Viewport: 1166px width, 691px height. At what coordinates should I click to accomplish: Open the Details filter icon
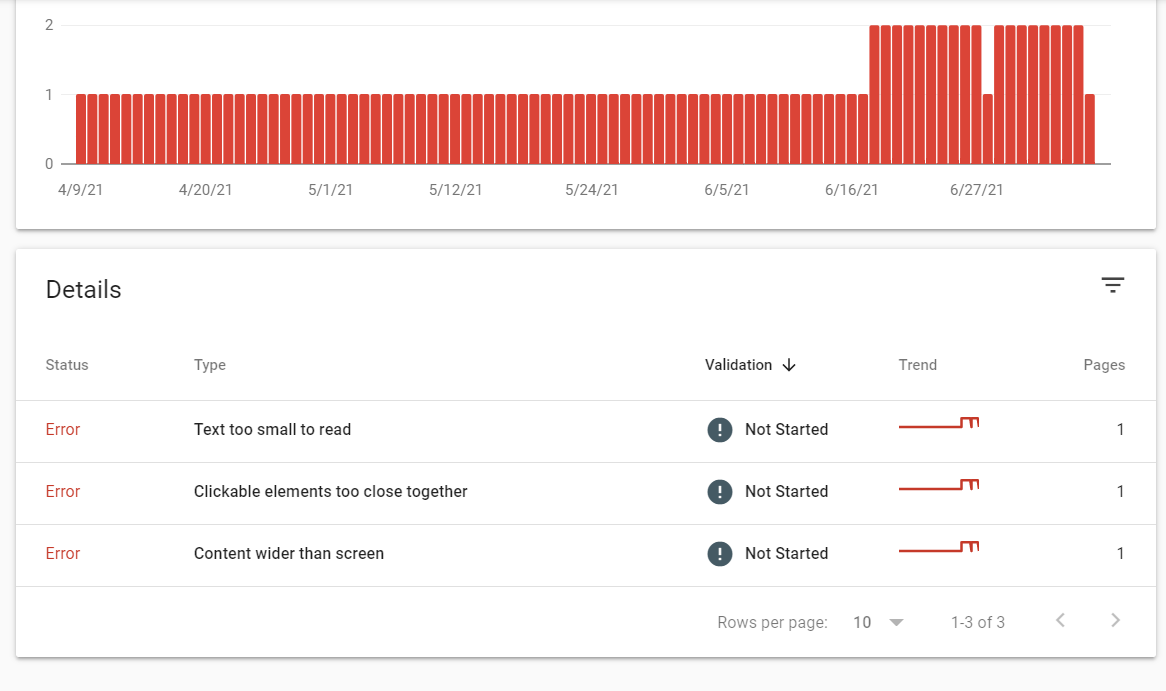click(x=1112, y=285)
